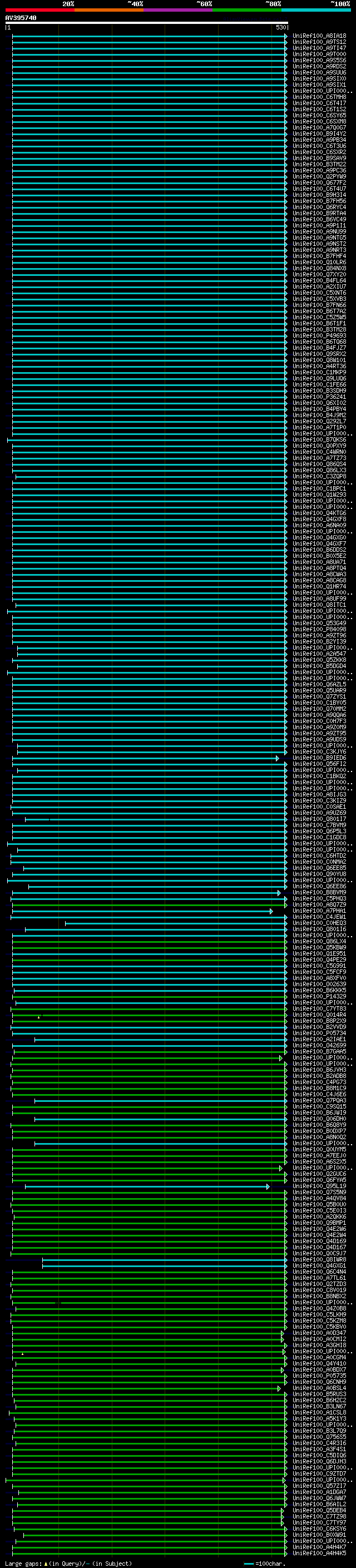The image size is (356, 1568).
Task: Open hit UniRef100_A9RDS2
Action: (319, 66)
